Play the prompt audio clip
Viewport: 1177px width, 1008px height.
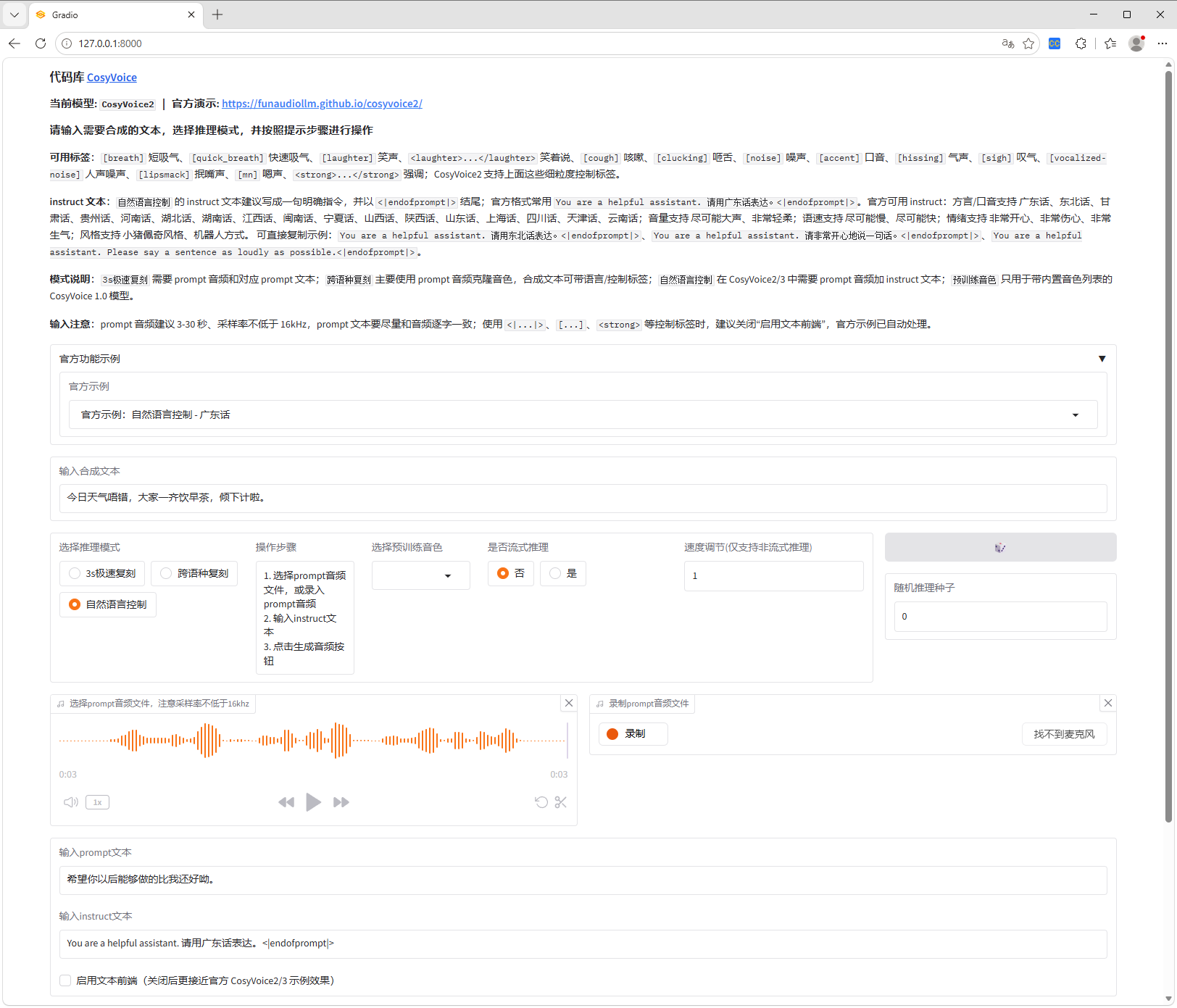point(313,802)
